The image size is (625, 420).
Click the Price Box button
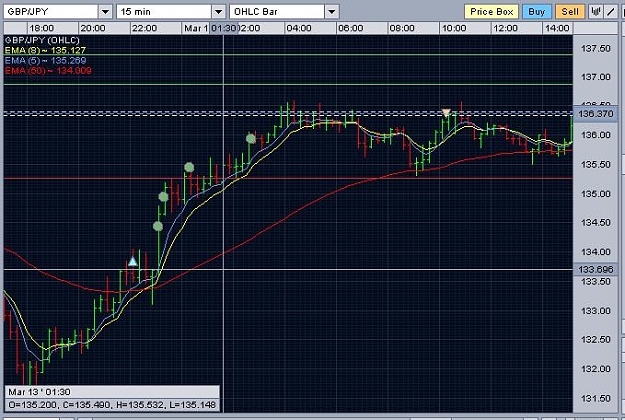(x=491, y=12)
